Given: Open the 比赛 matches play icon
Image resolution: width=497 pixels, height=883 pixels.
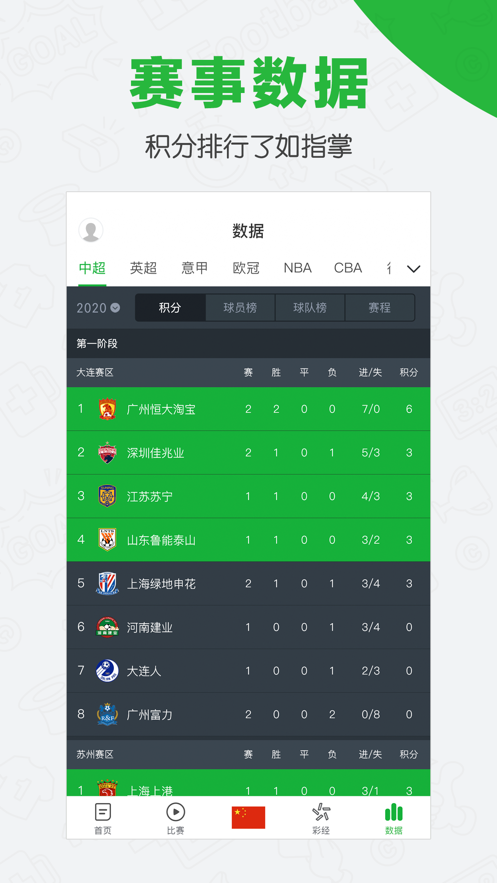Looking at the screenshot, I should click(176, 812).
